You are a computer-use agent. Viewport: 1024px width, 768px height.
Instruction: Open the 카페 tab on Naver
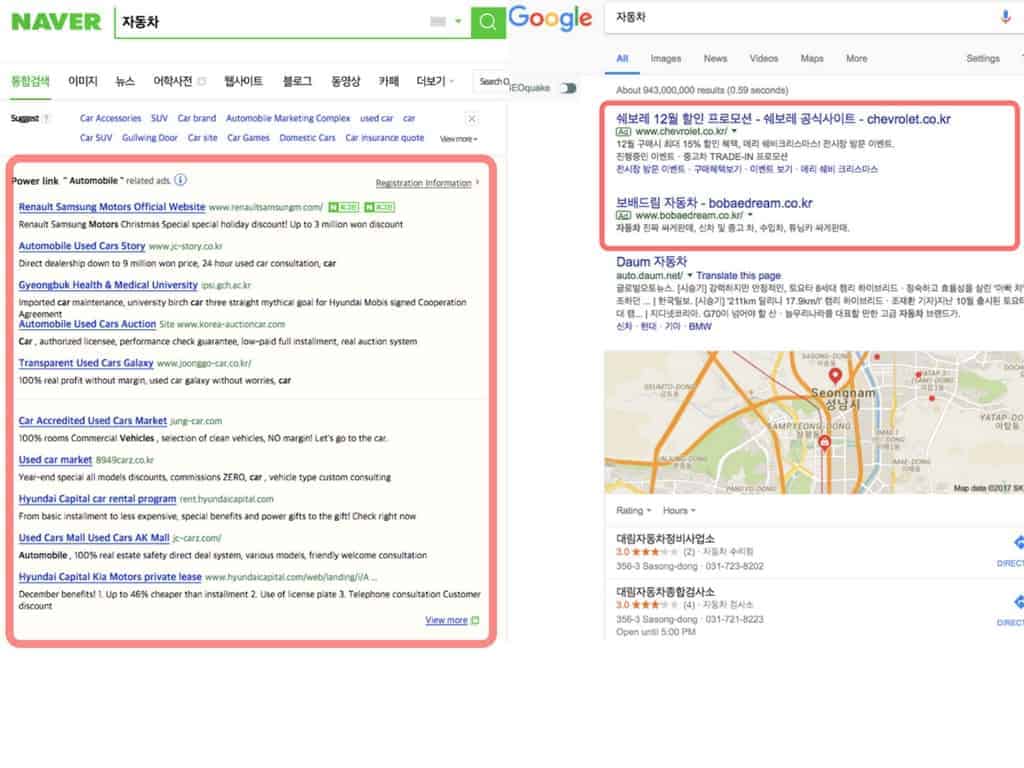(389, 81)
